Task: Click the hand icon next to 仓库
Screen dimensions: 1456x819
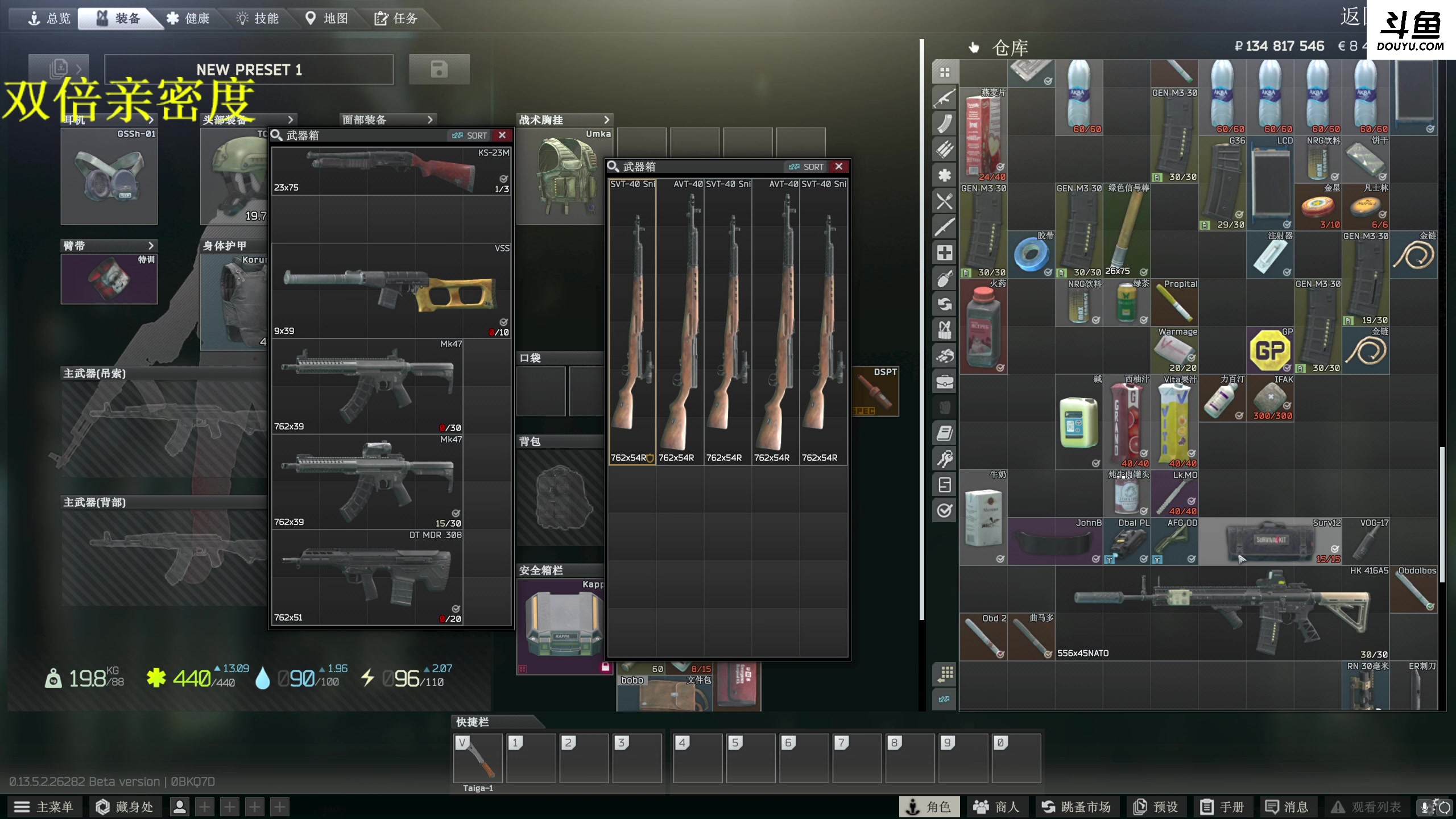Action: coord(974,47)
